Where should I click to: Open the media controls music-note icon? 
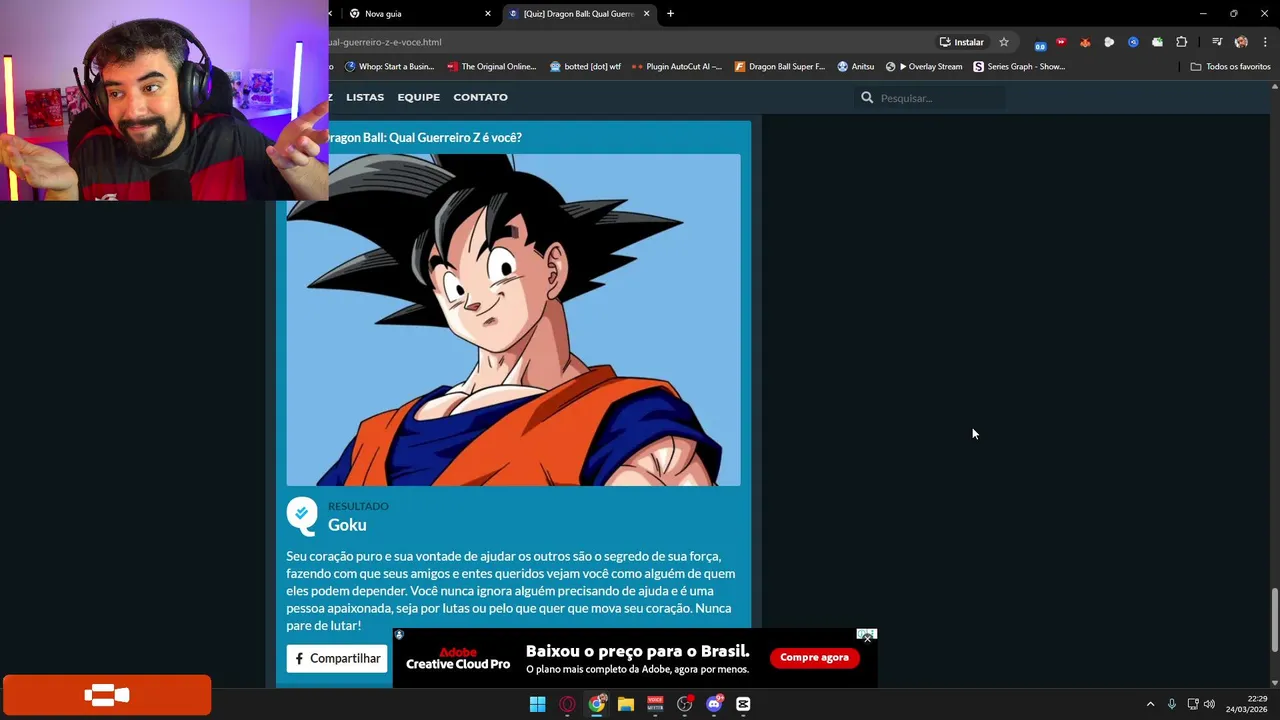(1217, 42)
